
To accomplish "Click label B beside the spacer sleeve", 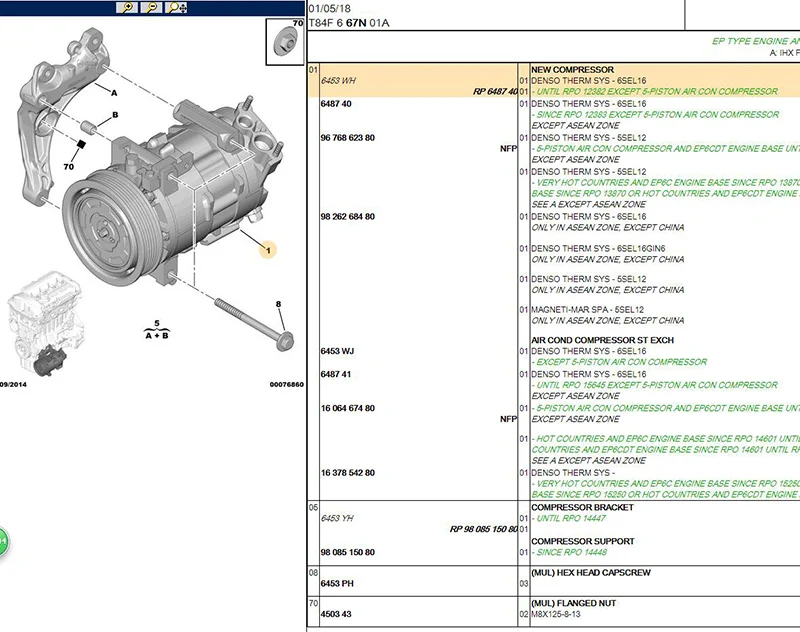I will tap(115, 115).
